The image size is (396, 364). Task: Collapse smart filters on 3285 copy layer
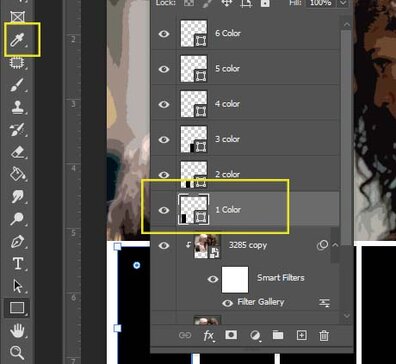click(336, 245)
